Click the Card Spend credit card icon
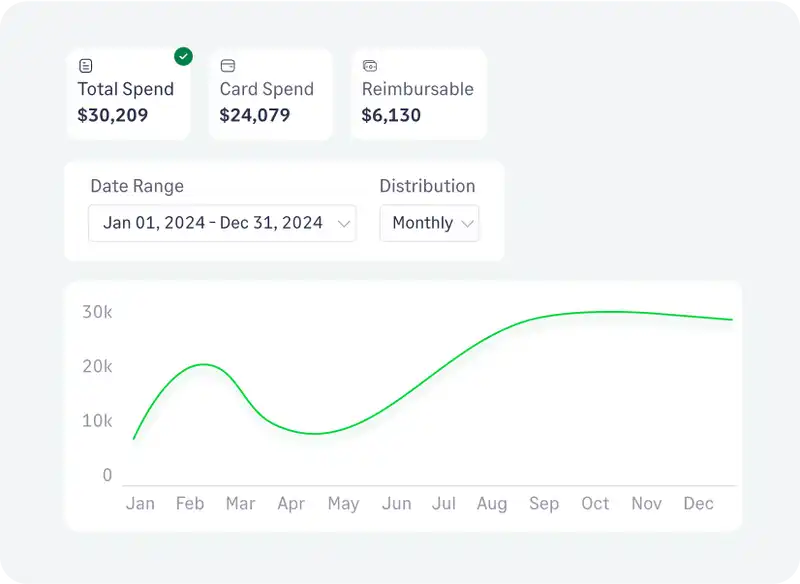 [227, 66]
